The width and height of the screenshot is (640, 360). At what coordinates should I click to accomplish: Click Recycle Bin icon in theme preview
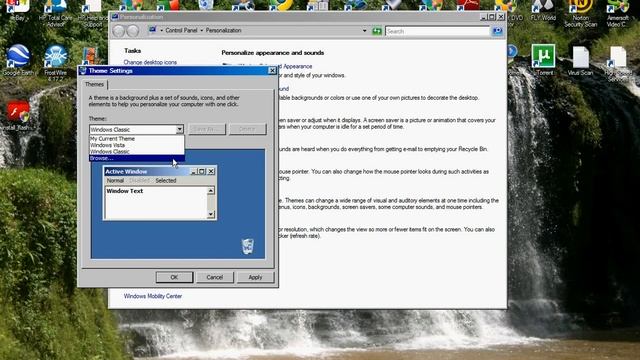(247, 246)
